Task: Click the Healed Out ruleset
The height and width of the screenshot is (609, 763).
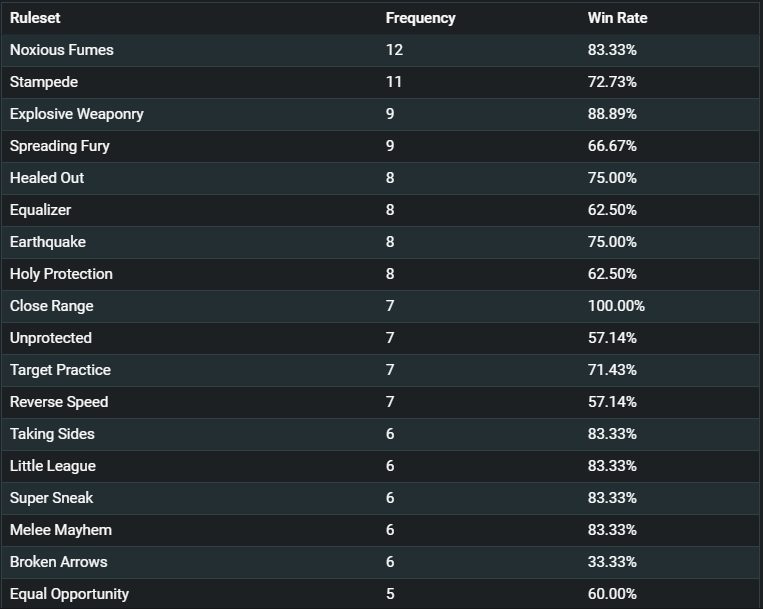Action: pyautogui.click(x=47, y=178)
